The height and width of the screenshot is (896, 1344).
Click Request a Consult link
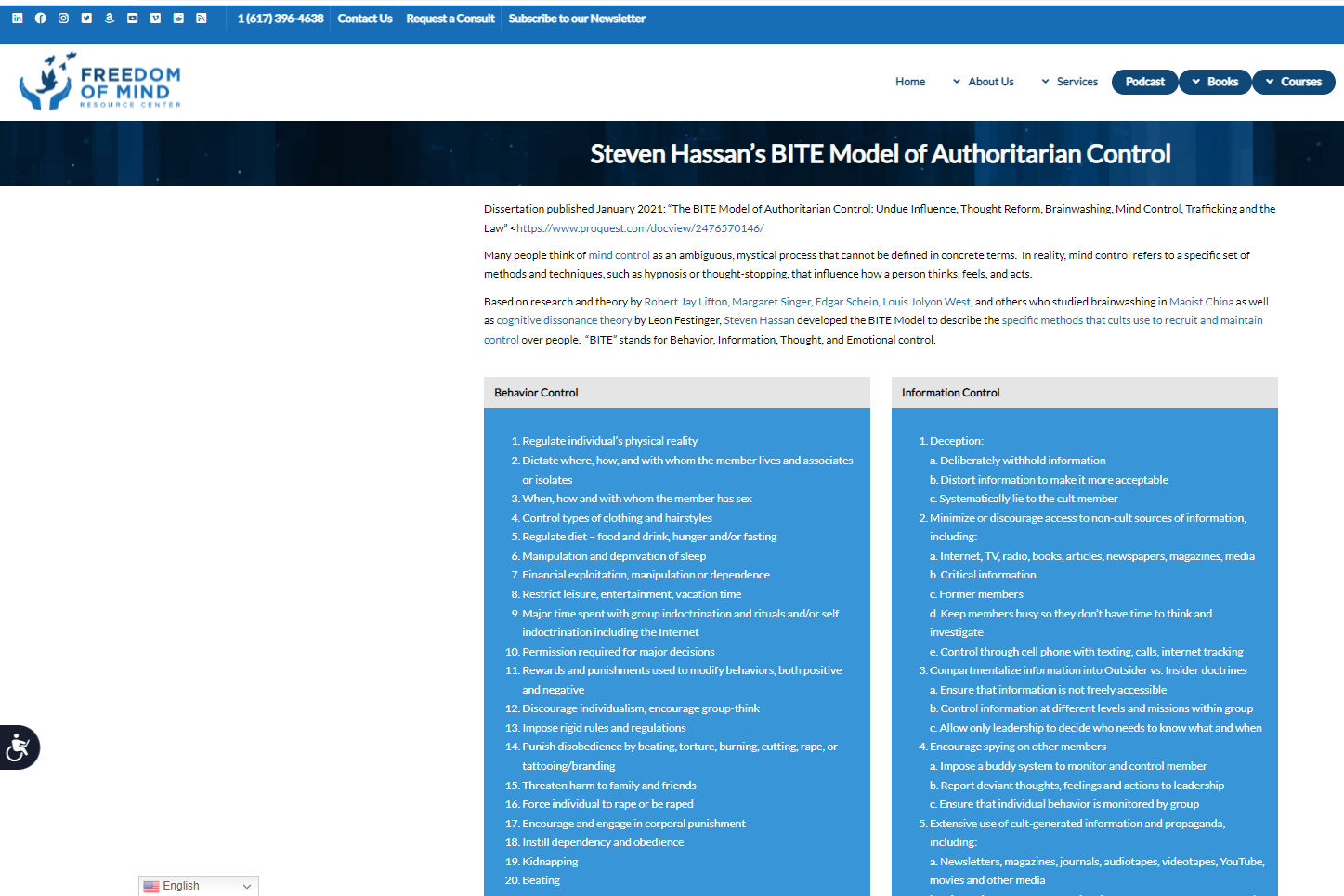coord(450,19)
